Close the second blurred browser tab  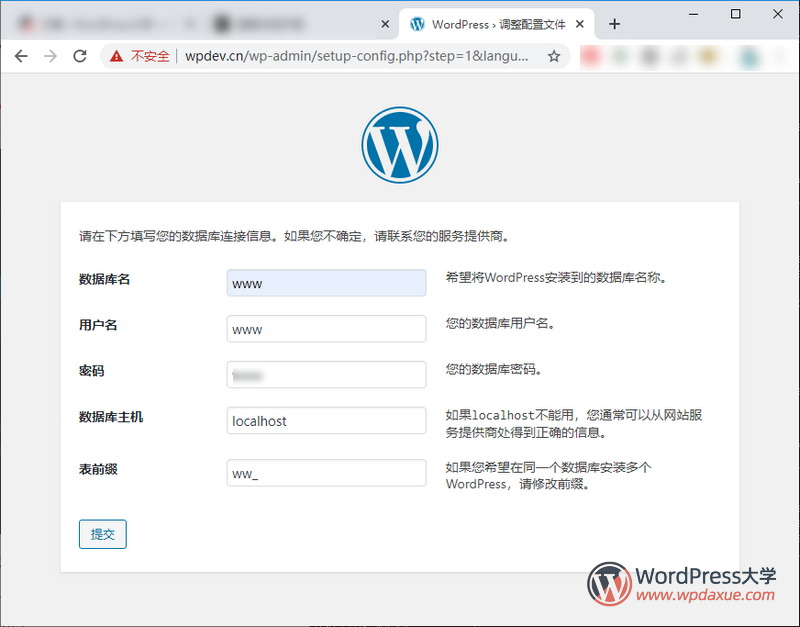coord(384,24)
